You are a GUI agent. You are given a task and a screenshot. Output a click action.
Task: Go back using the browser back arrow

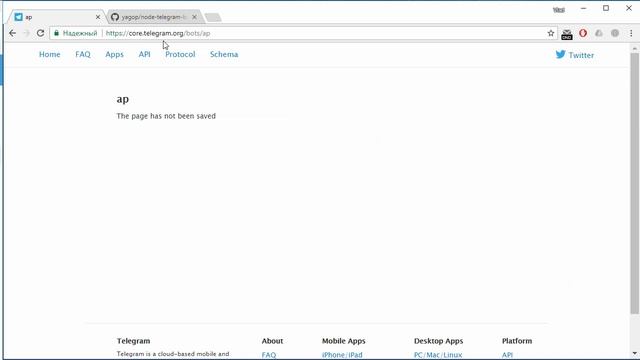[13, 33]
